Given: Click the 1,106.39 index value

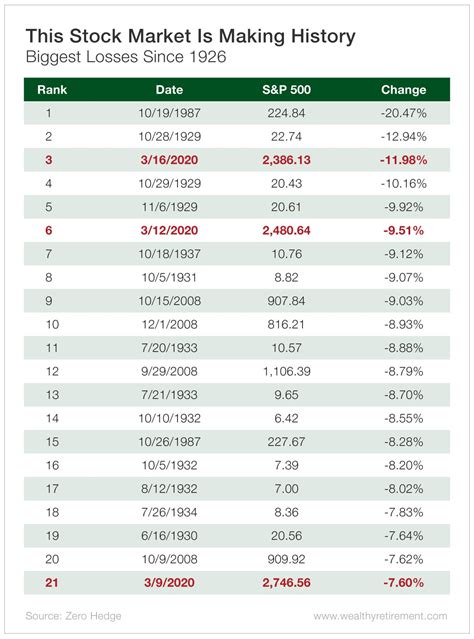Looking at the screenshot, I should (287, 371).
